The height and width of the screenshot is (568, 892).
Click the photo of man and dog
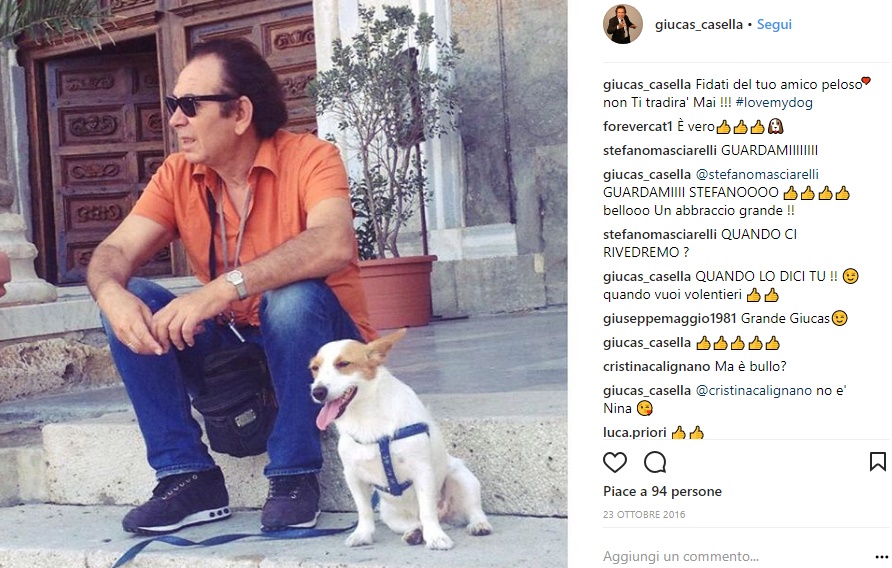point(283,284)
